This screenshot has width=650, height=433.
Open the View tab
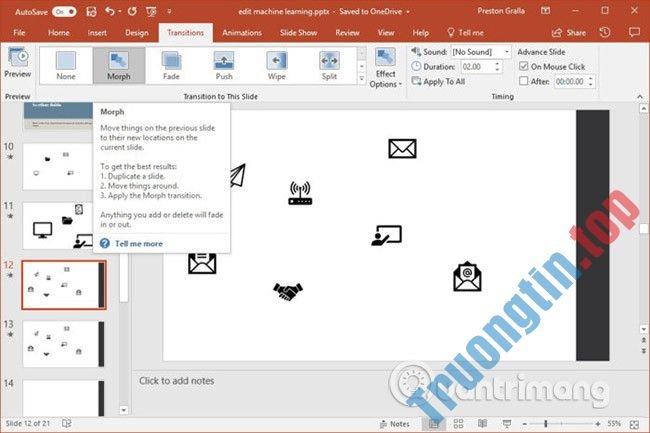tap(386, 33)
